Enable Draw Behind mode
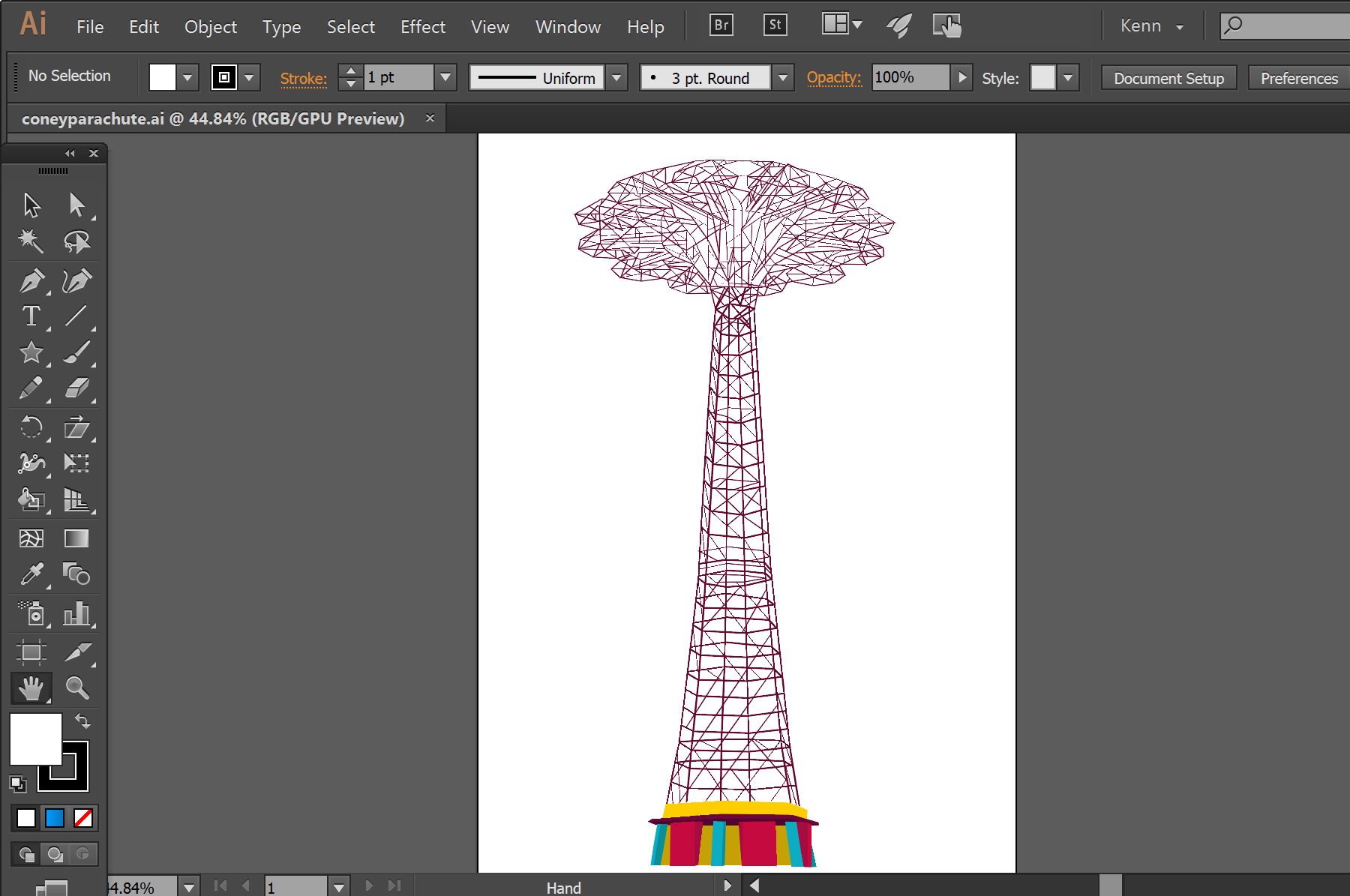The image size is (1350, 896). (55, 854)
